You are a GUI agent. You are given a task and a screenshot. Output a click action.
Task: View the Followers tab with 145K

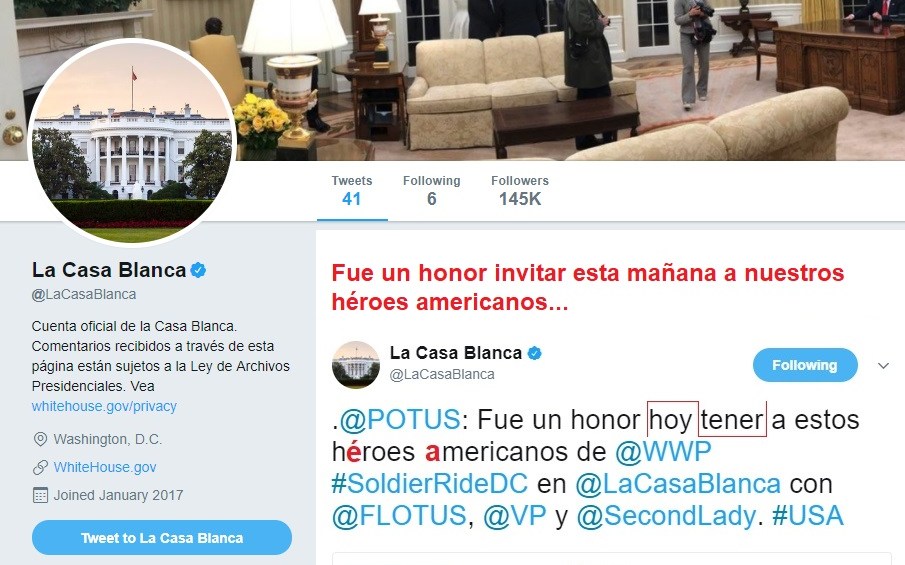pyautogui.click(x=519, y=190)
